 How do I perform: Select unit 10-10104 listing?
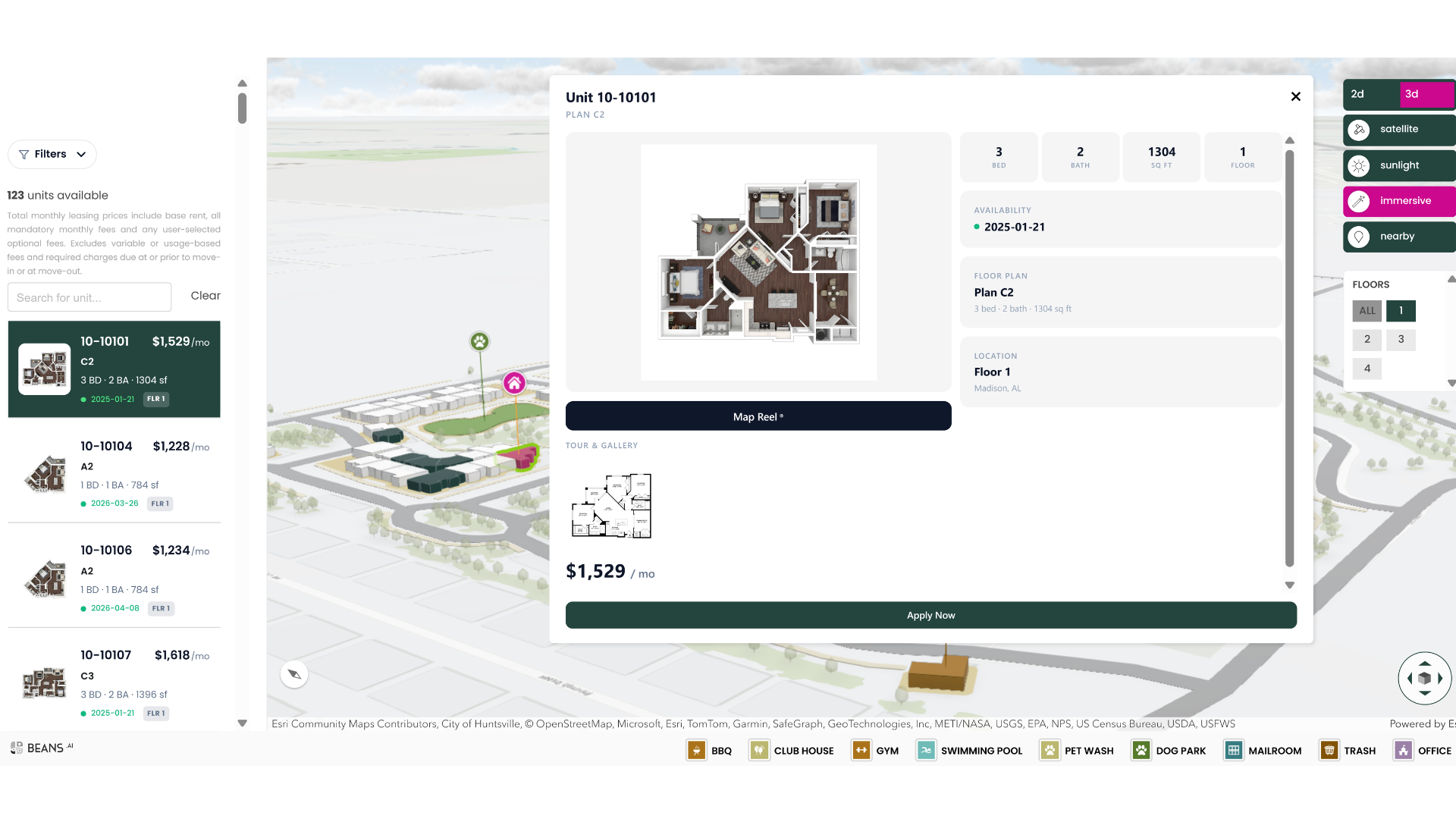(x=115, y=474)
